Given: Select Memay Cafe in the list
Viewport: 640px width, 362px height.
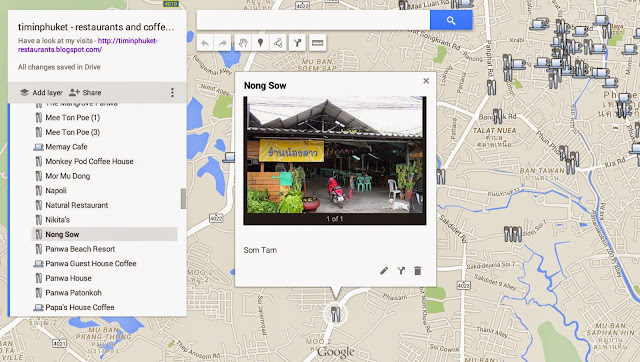Looking at the screenshot, I should pyautogui.click(x=104, y=147).
